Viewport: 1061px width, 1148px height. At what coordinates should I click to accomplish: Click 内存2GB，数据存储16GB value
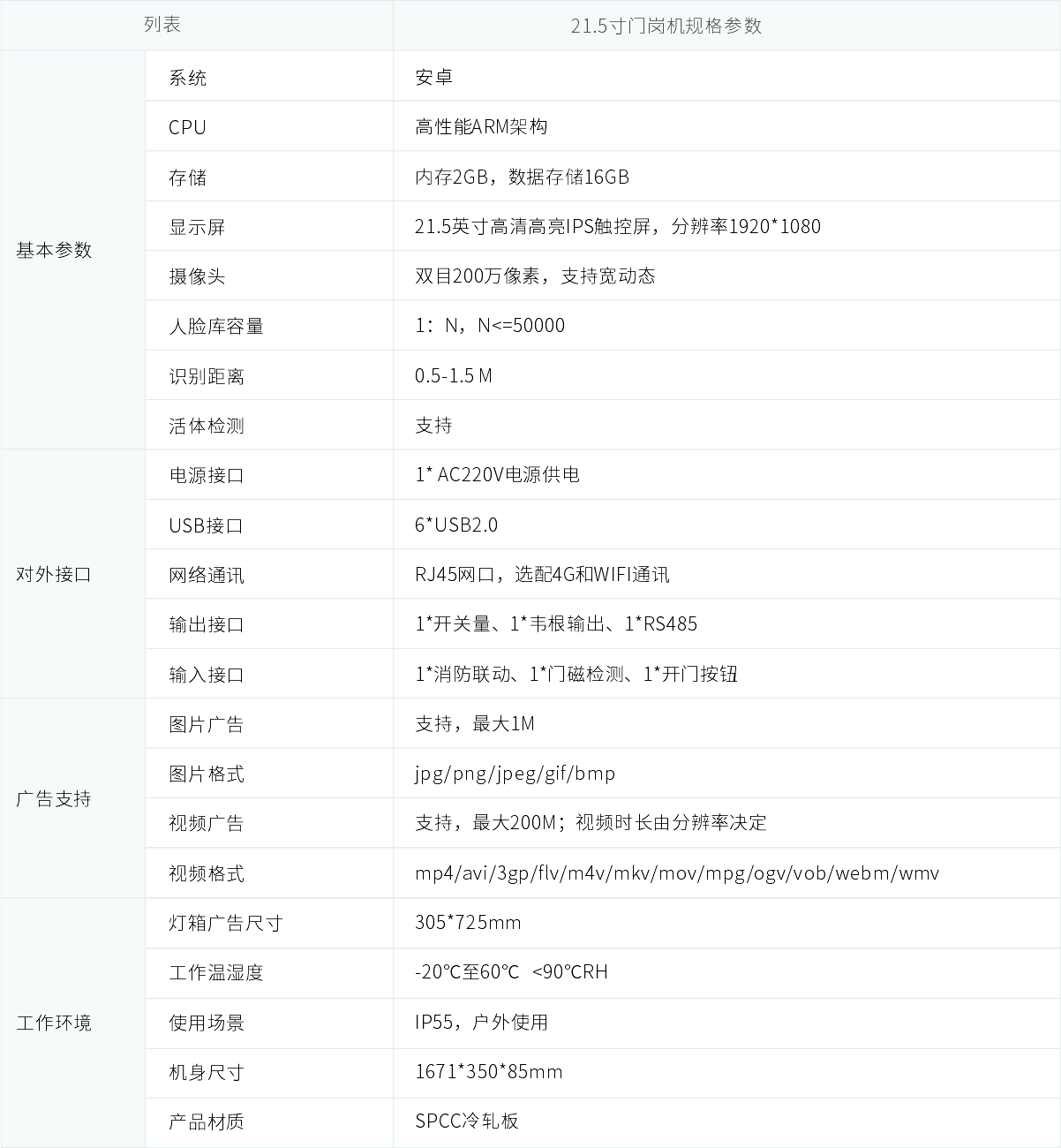522,177
